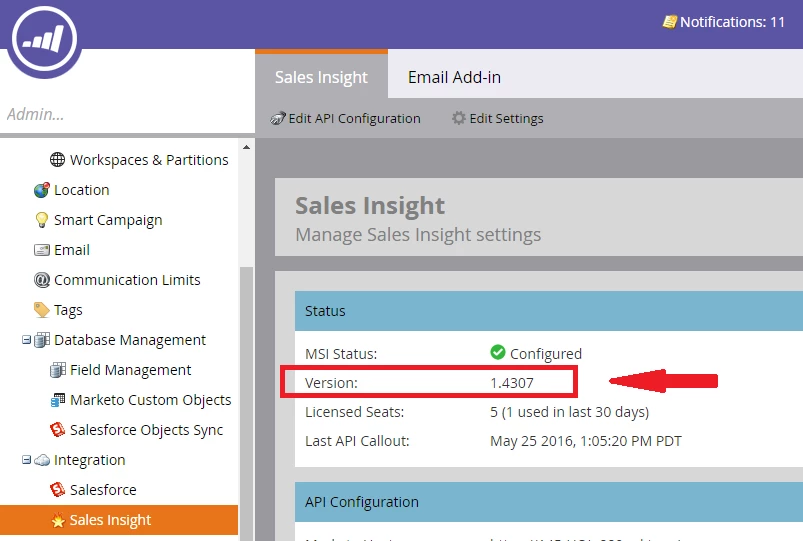
Task: Select Email in the admin tree
Action: click(61, 250)
